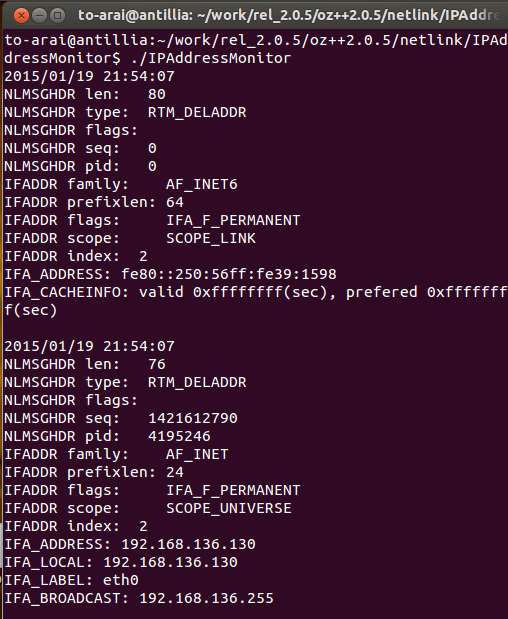Click the fe80::250:56ff:fe39:1598 address
The image size is (508, 619).
coord(229,274)
